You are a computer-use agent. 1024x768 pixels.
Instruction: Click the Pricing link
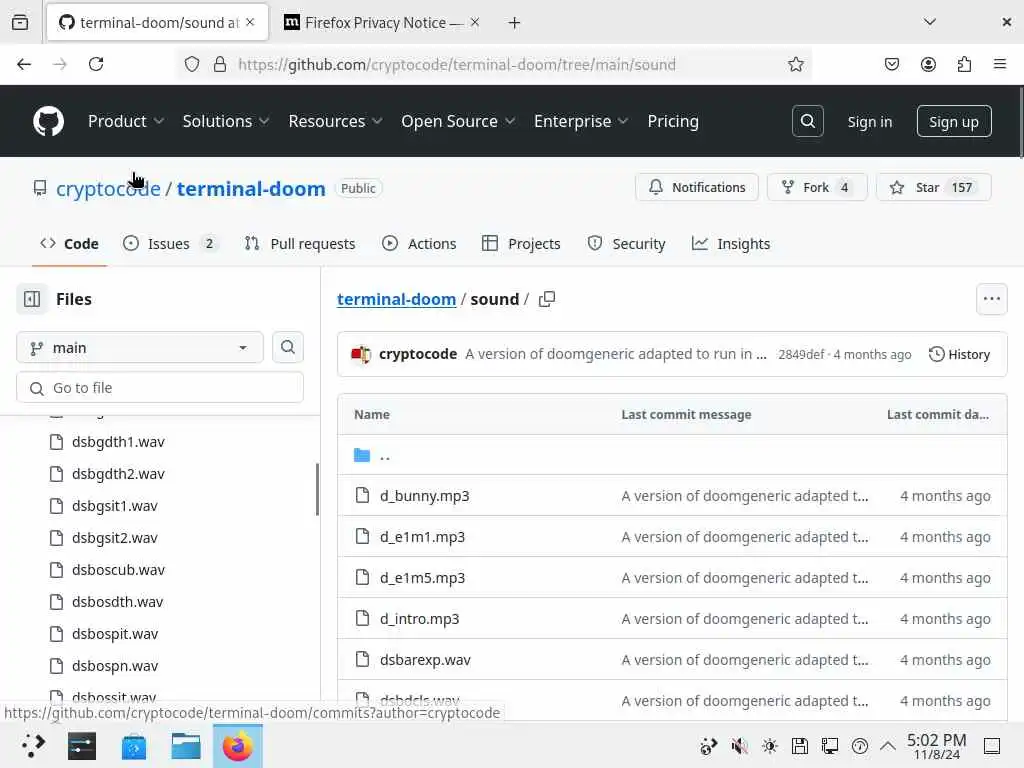tap(673, 121)
